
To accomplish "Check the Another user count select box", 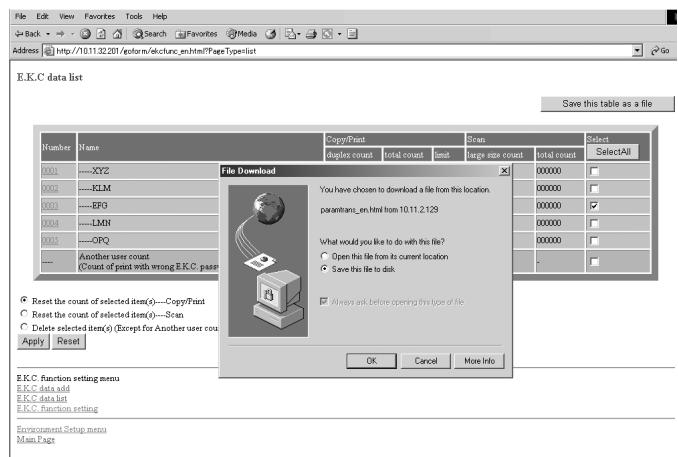I will pos(595,261).
